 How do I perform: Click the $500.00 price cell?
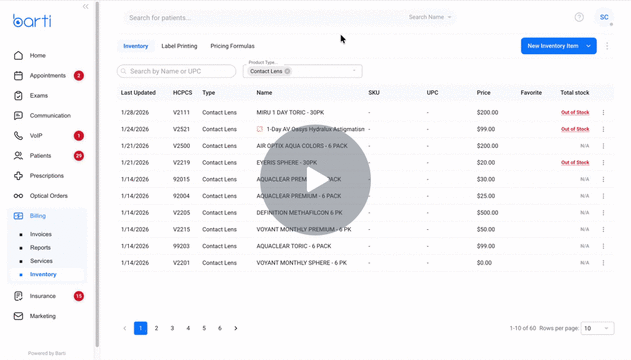click(487, 213)
